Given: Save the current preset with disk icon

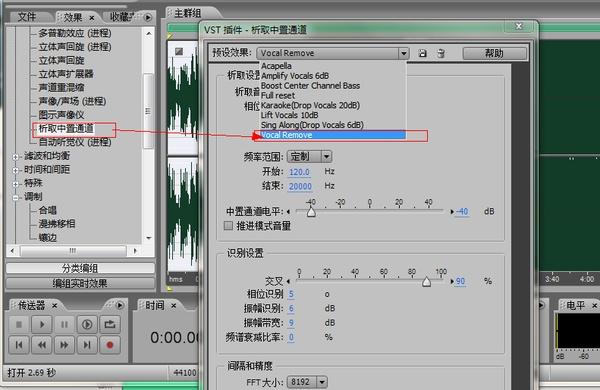Looking at the screenshot, I should [422, 53].
